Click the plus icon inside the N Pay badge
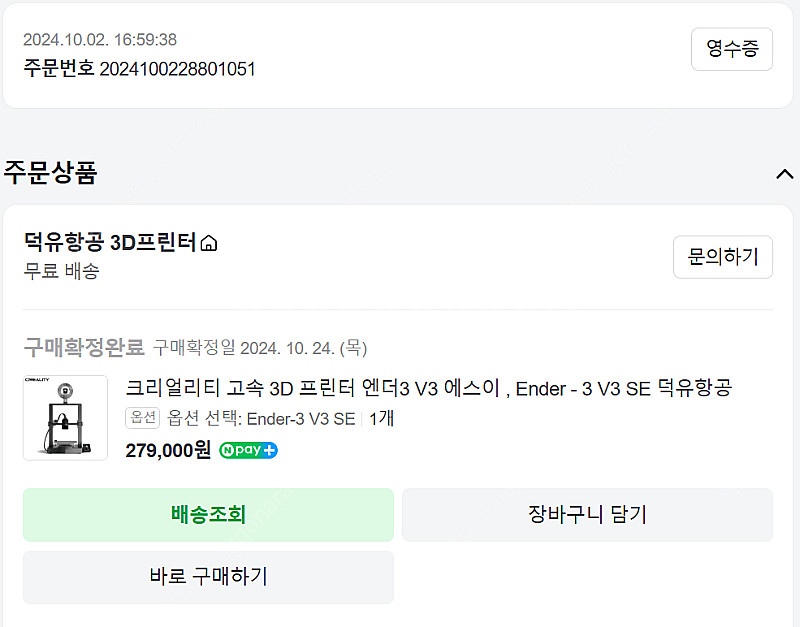Image resolution: width=800 pixels, height=627 pixels. 268,450
